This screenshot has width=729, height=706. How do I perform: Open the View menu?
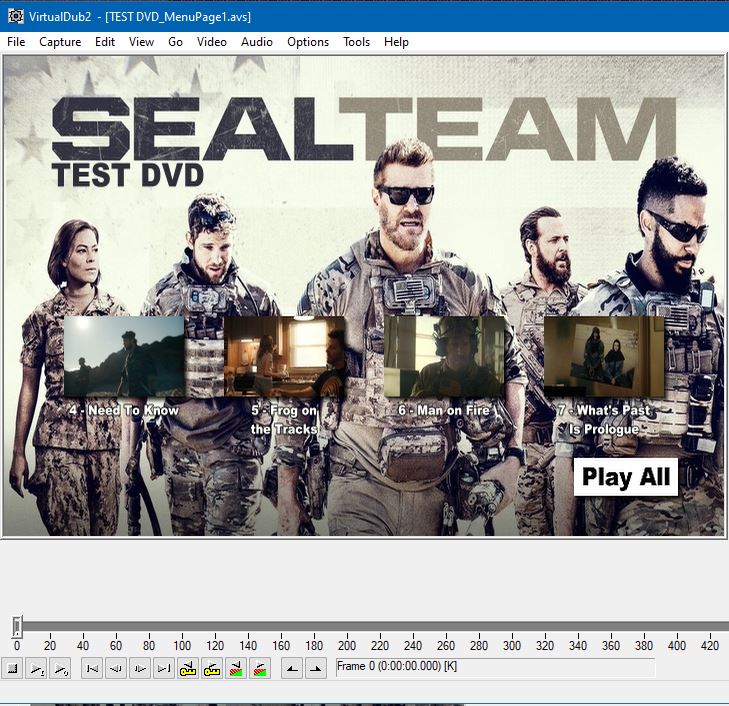pos(141,42)
